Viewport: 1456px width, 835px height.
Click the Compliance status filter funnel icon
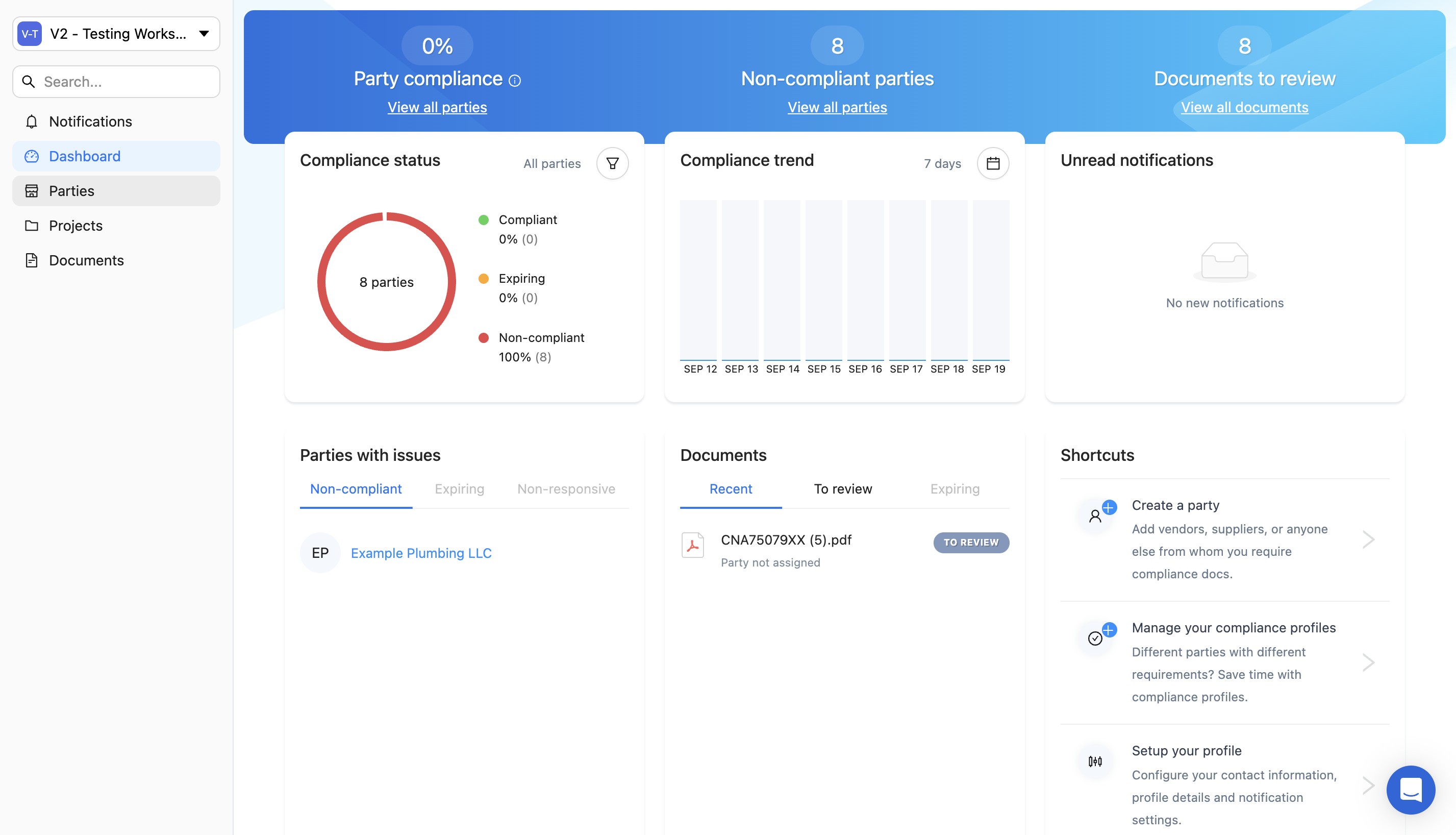pyautogui.click(x=612, y=163)
